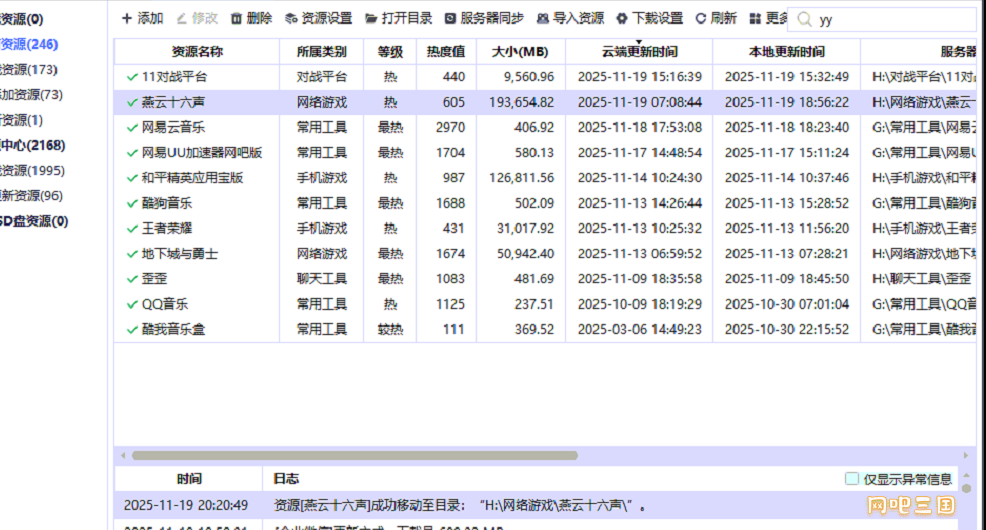
Task: Click the 导入资源 icon
Action: (543, 18)
